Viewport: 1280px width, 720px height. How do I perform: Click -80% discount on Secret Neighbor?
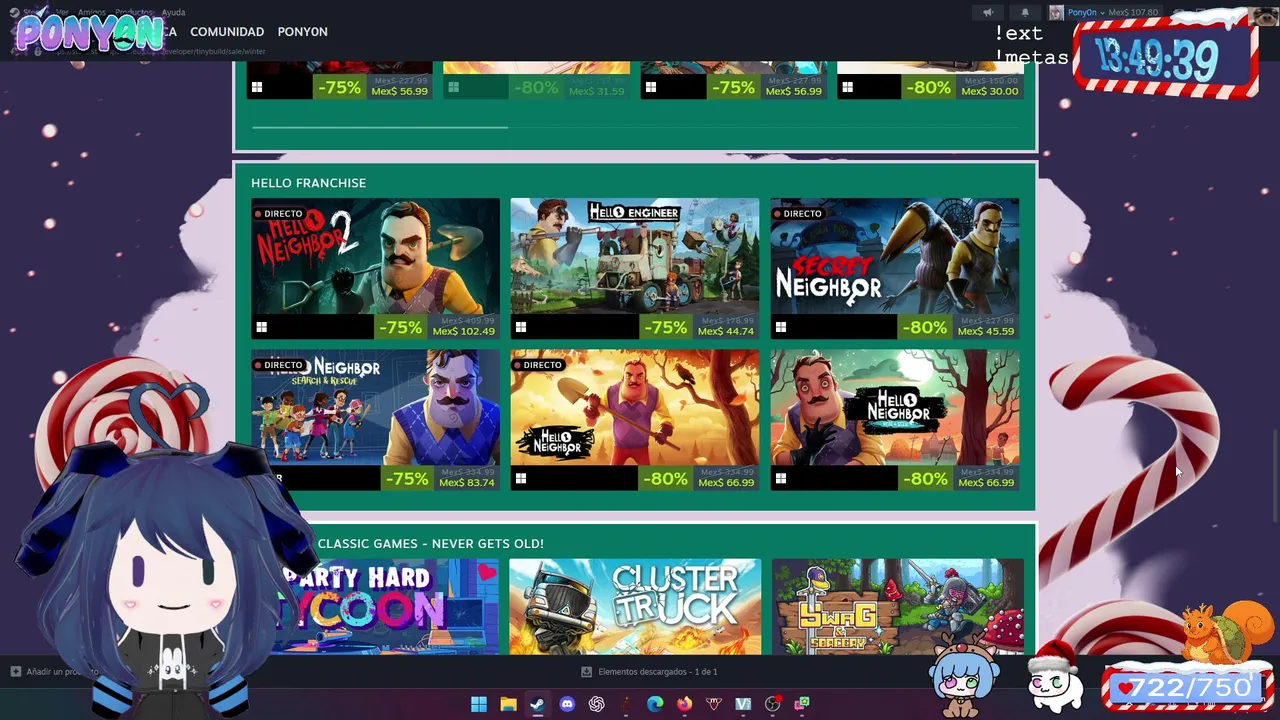point(924,327)
